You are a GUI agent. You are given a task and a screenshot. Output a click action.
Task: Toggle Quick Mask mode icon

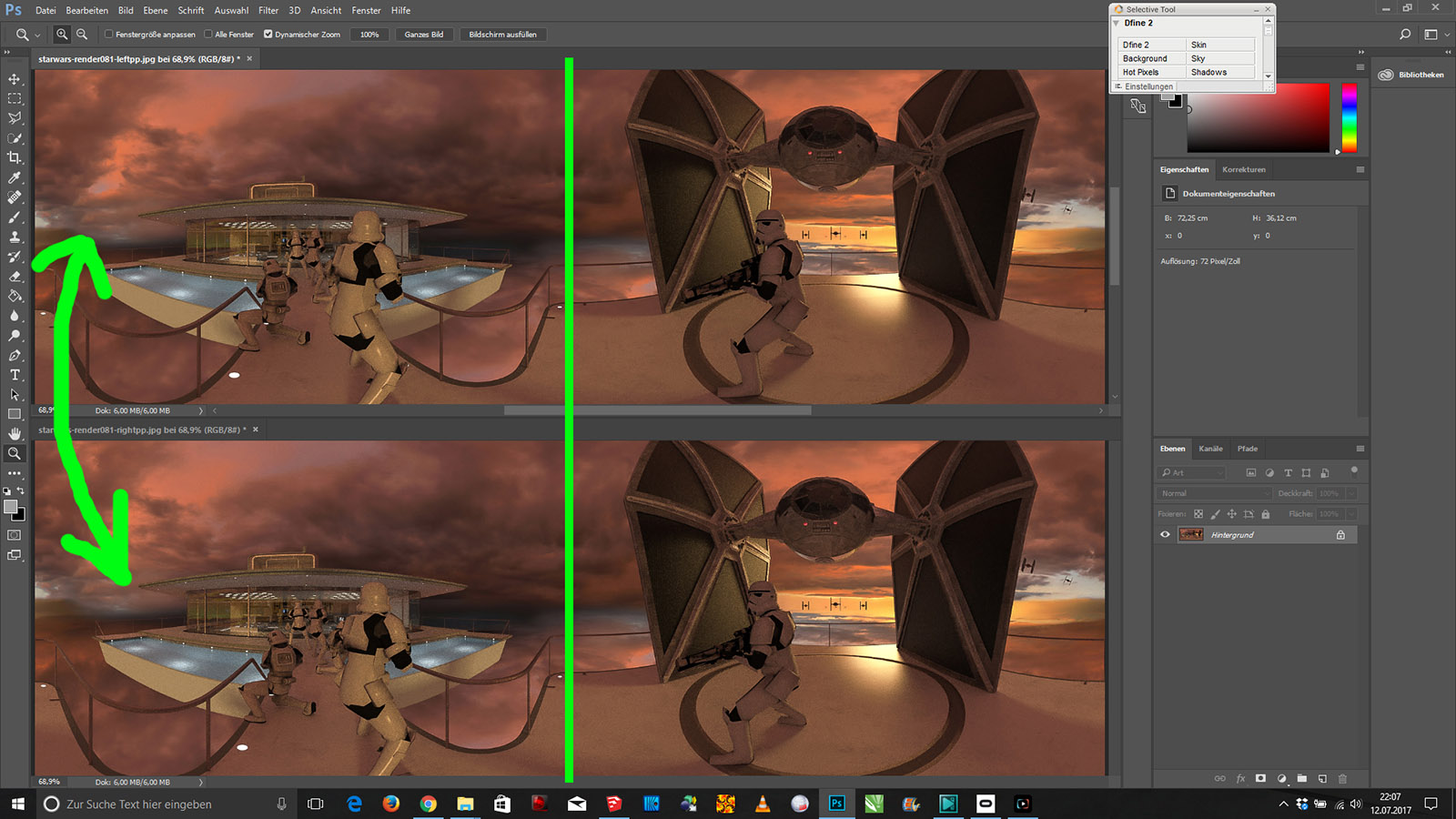[x=15, y=535]
